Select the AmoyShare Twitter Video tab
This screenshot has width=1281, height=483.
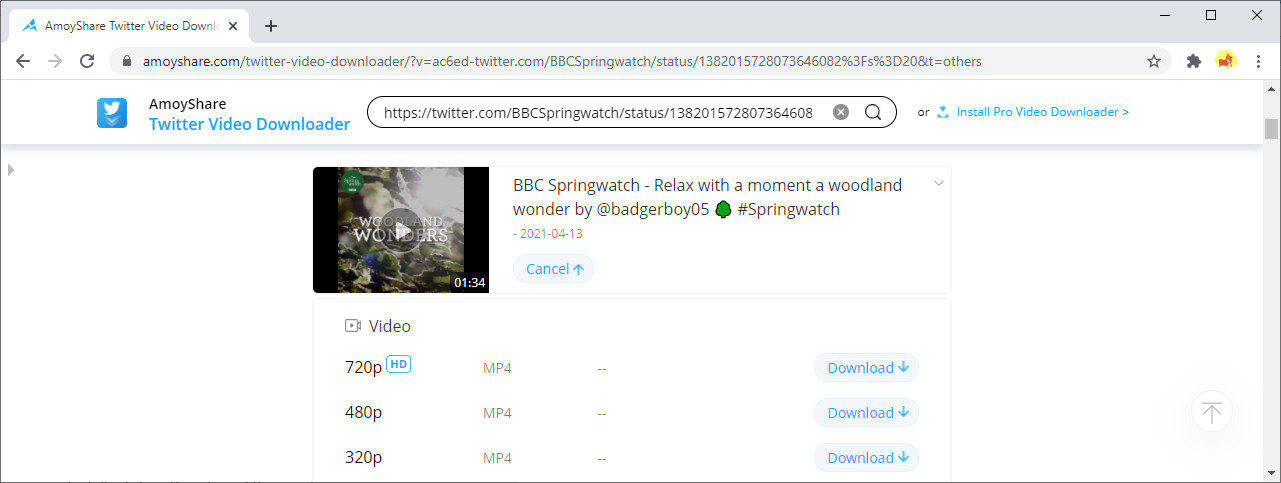click(127, 26)
